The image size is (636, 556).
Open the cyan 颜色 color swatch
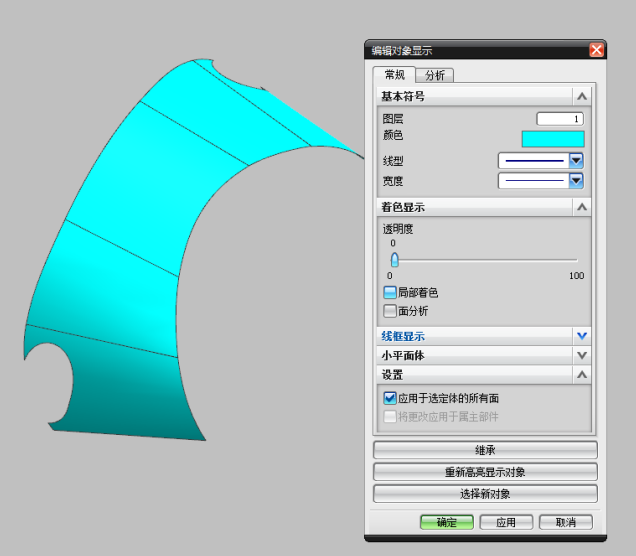[553, 139]
